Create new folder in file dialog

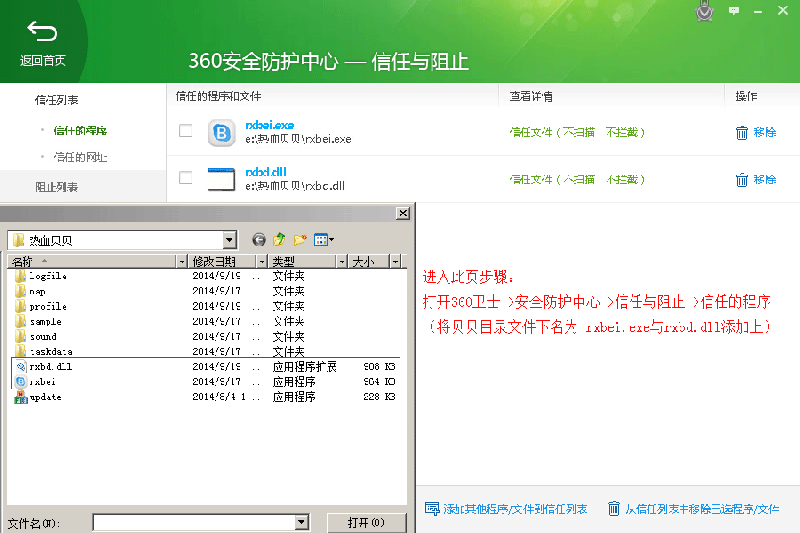[299, 240]
